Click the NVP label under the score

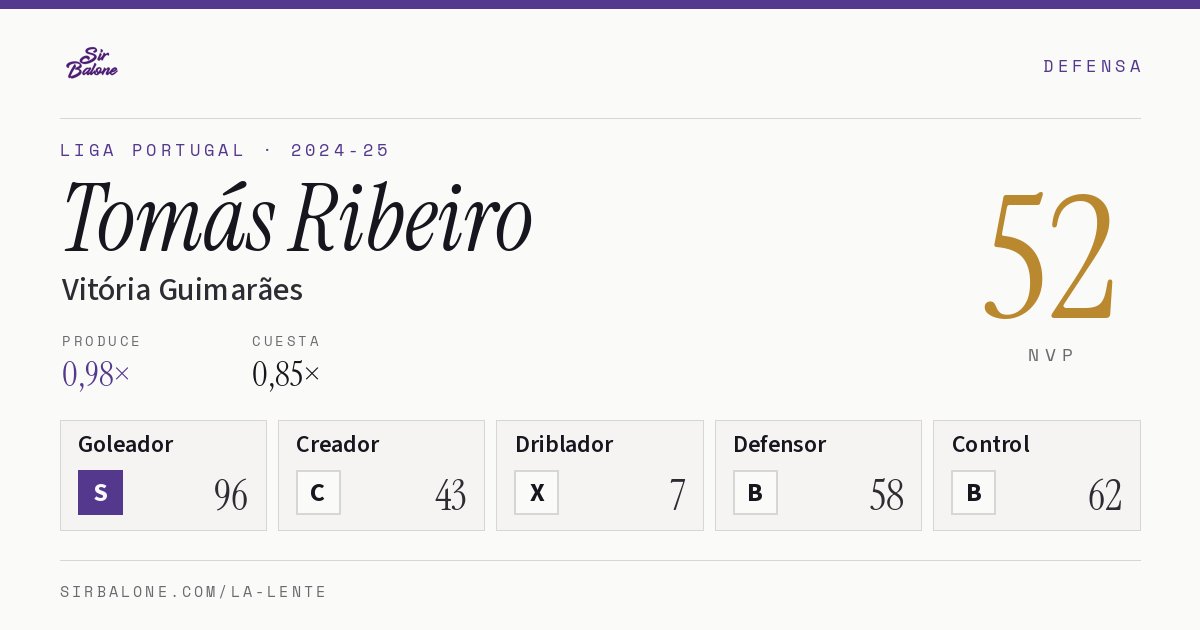(x=1051, y=355)
